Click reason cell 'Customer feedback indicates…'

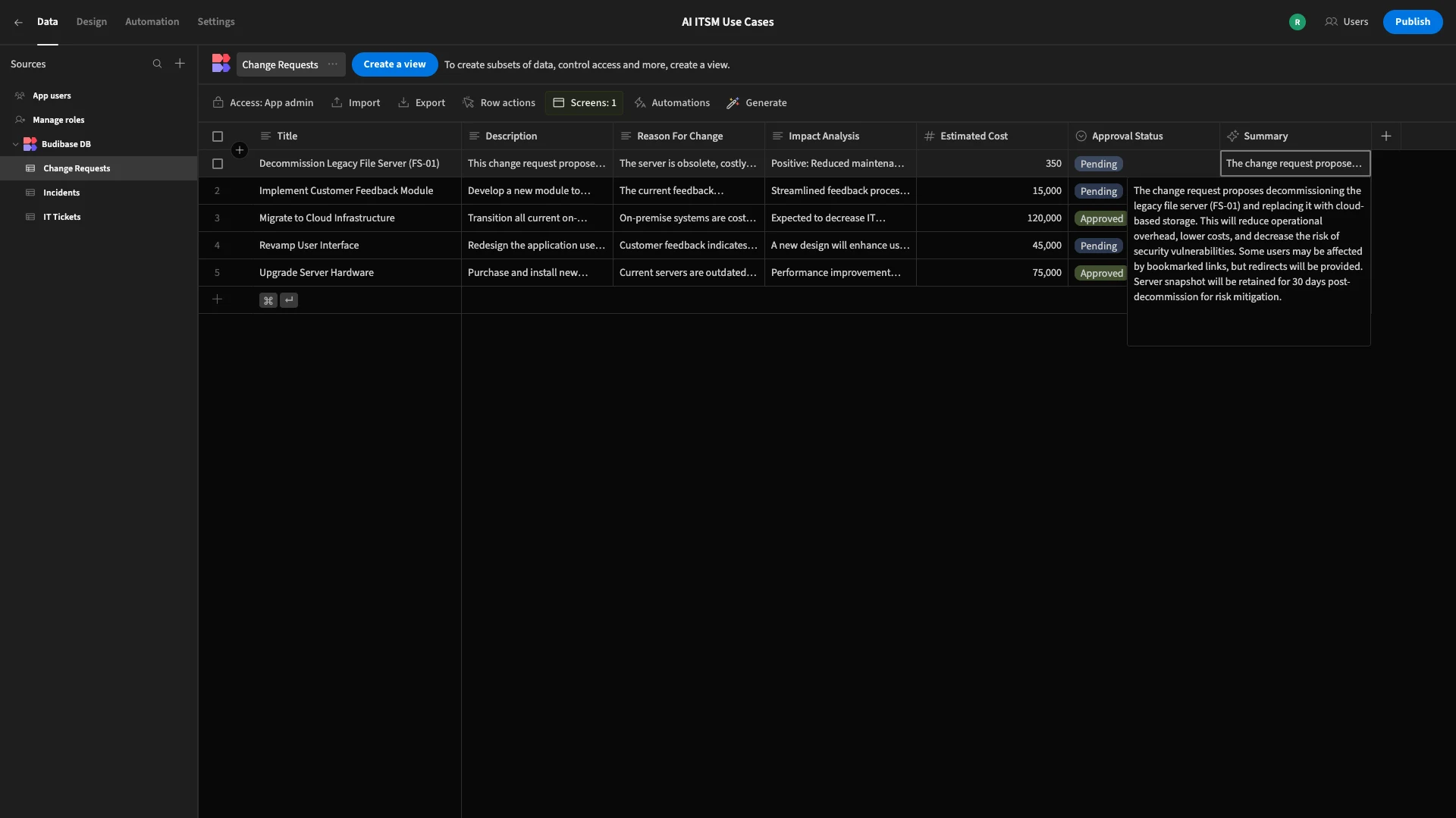[689, 246]
